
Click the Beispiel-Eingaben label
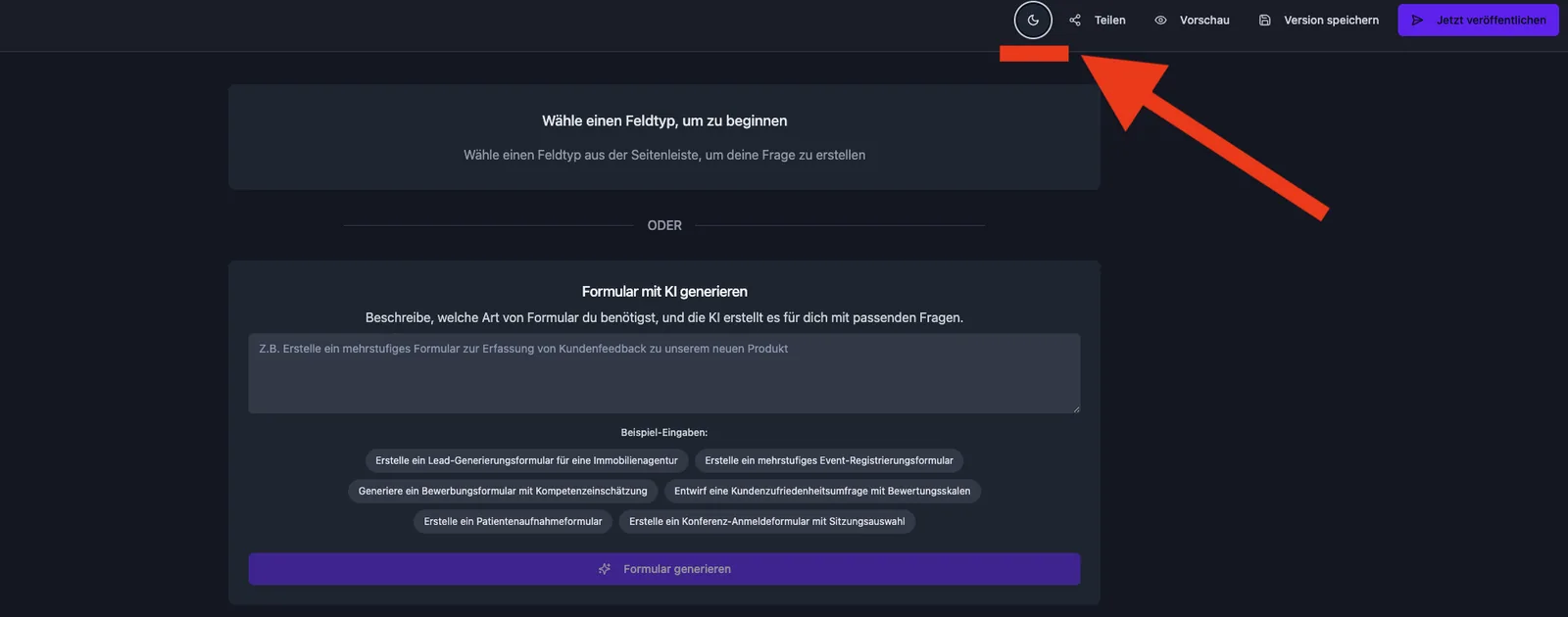pos(664,432)
